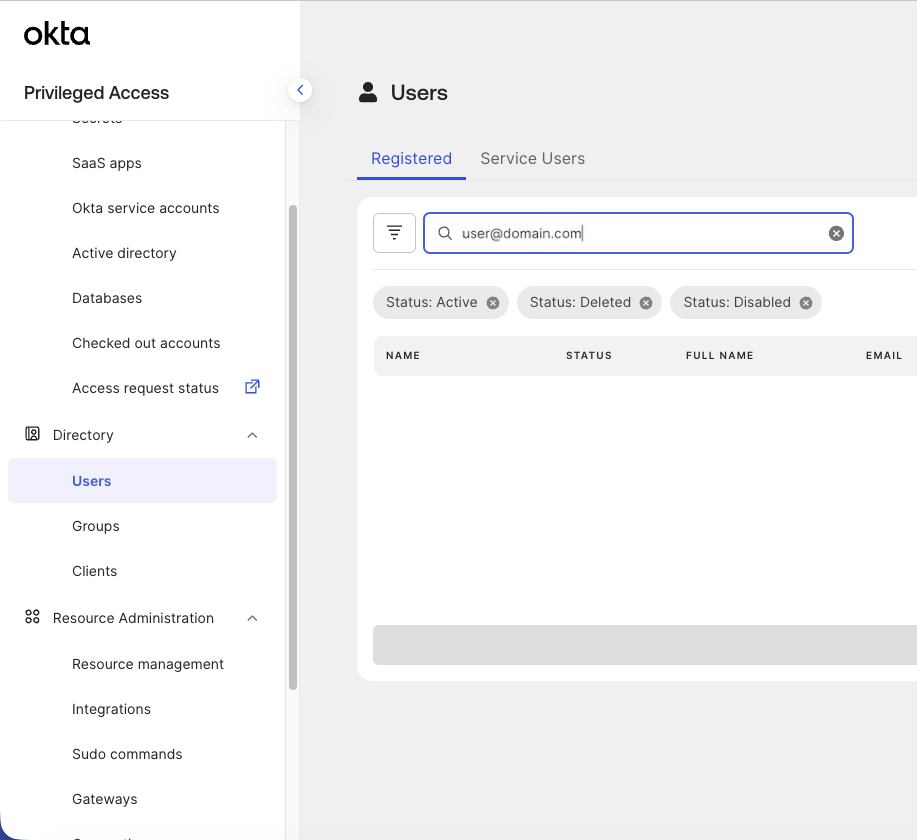The width and height of the screenshot is (917, 840).
Task: Switch to the Registered tab
Action: (x=411, y=159)
